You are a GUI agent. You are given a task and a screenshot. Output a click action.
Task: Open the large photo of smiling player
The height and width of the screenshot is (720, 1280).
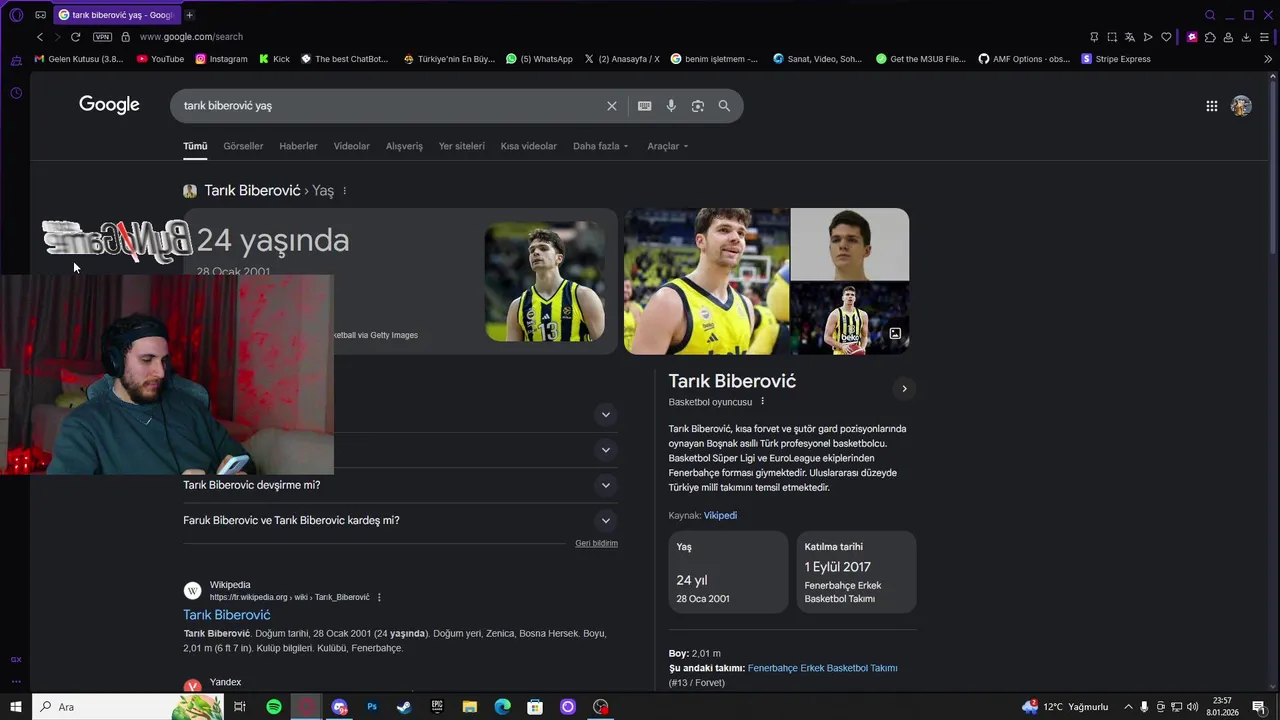coord(706,281)
